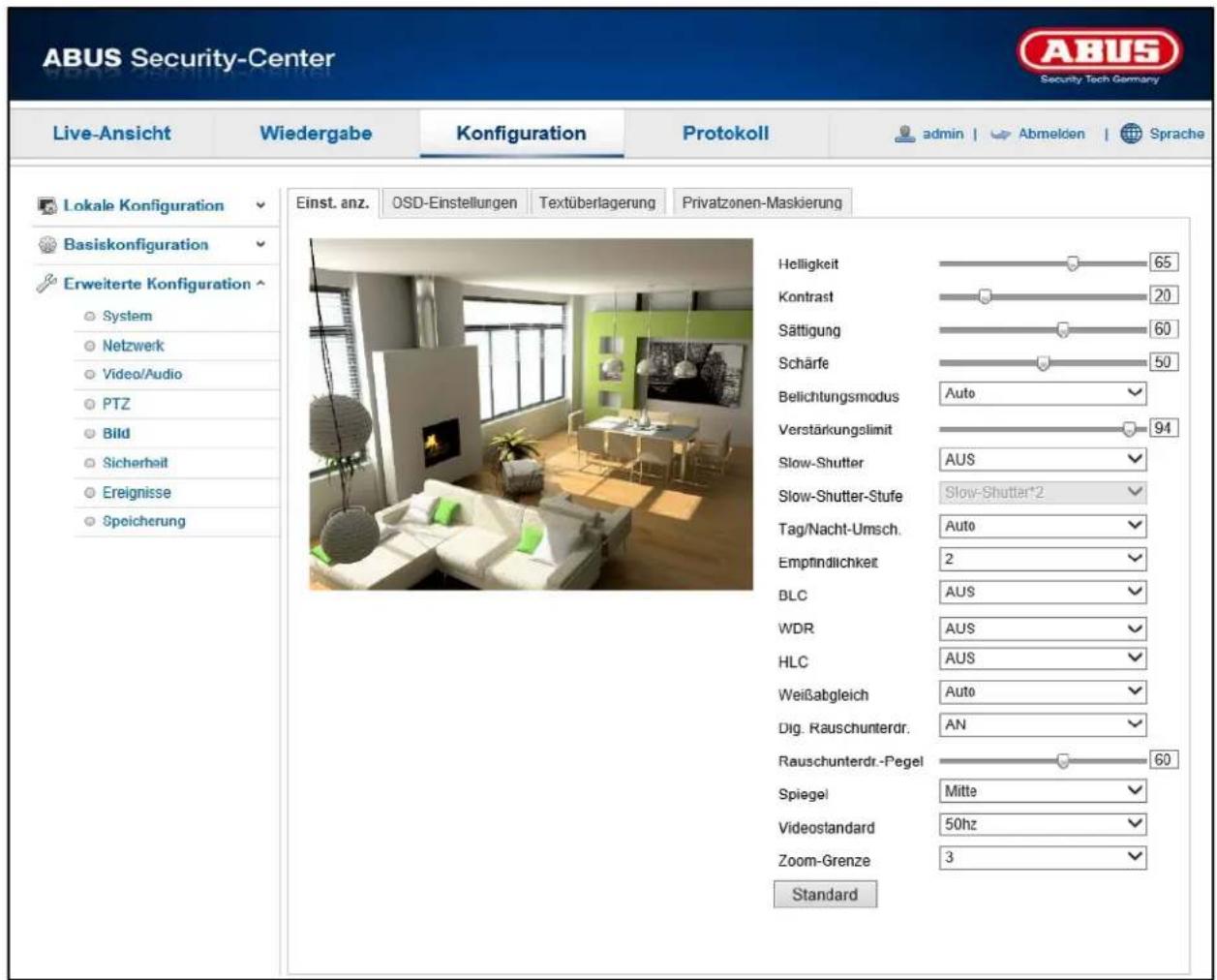Open the Zoom-Grenze dropdown
The width and height of the screenshot is (1217, 980).
coord(1043,857)
